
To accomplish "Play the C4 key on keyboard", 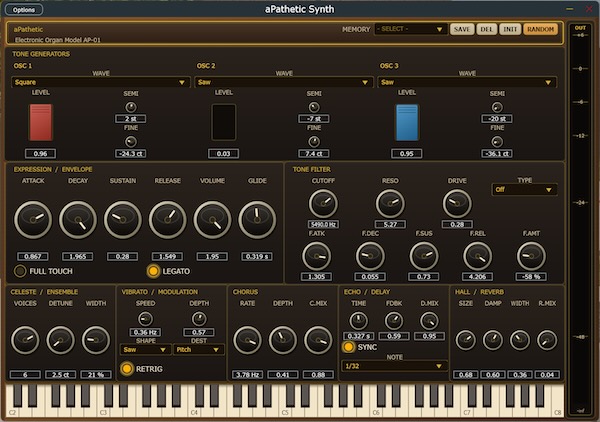I will point(196,410).
